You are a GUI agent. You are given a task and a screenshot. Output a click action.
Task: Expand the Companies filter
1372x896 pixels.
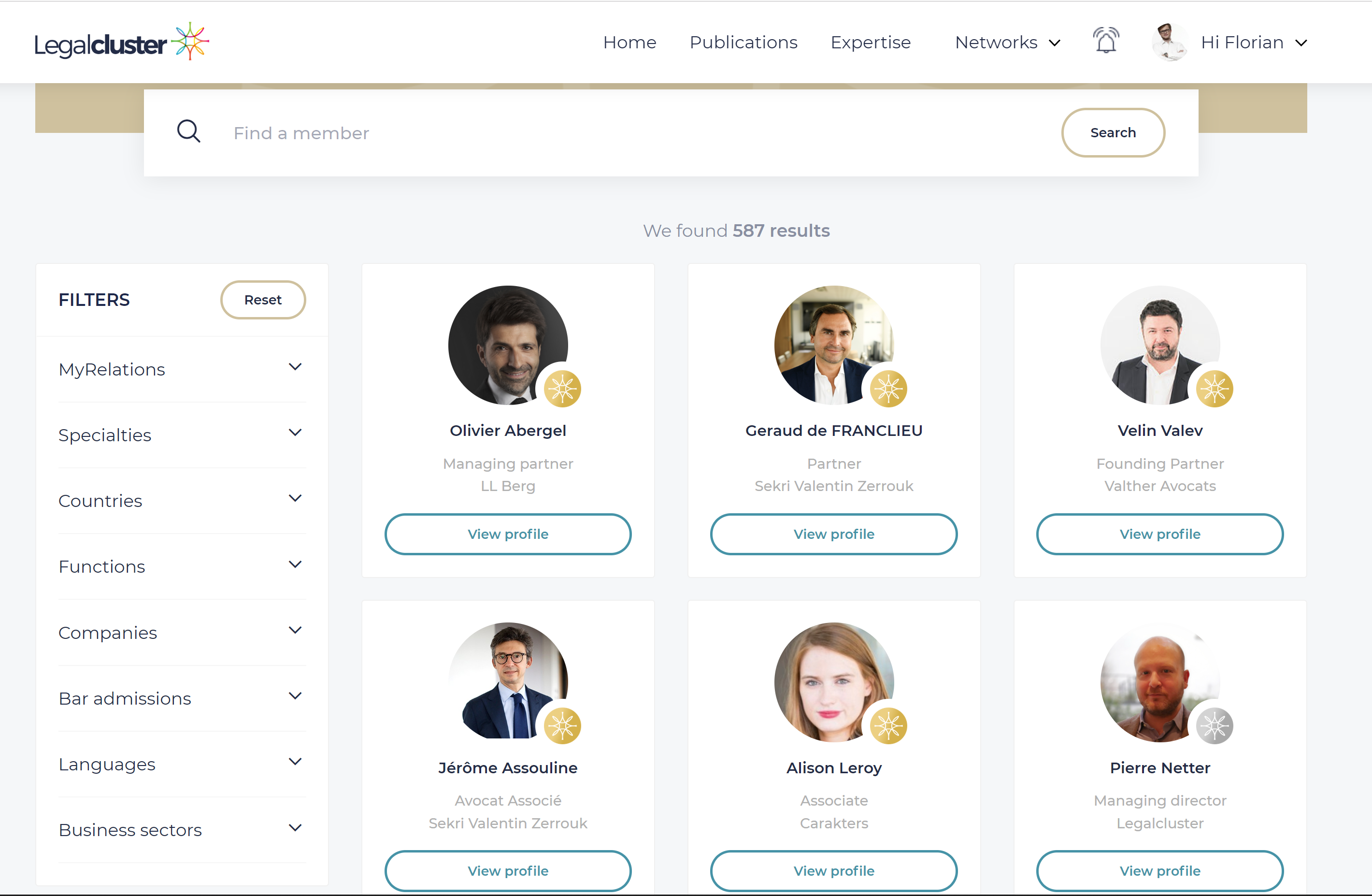point(182,633)
